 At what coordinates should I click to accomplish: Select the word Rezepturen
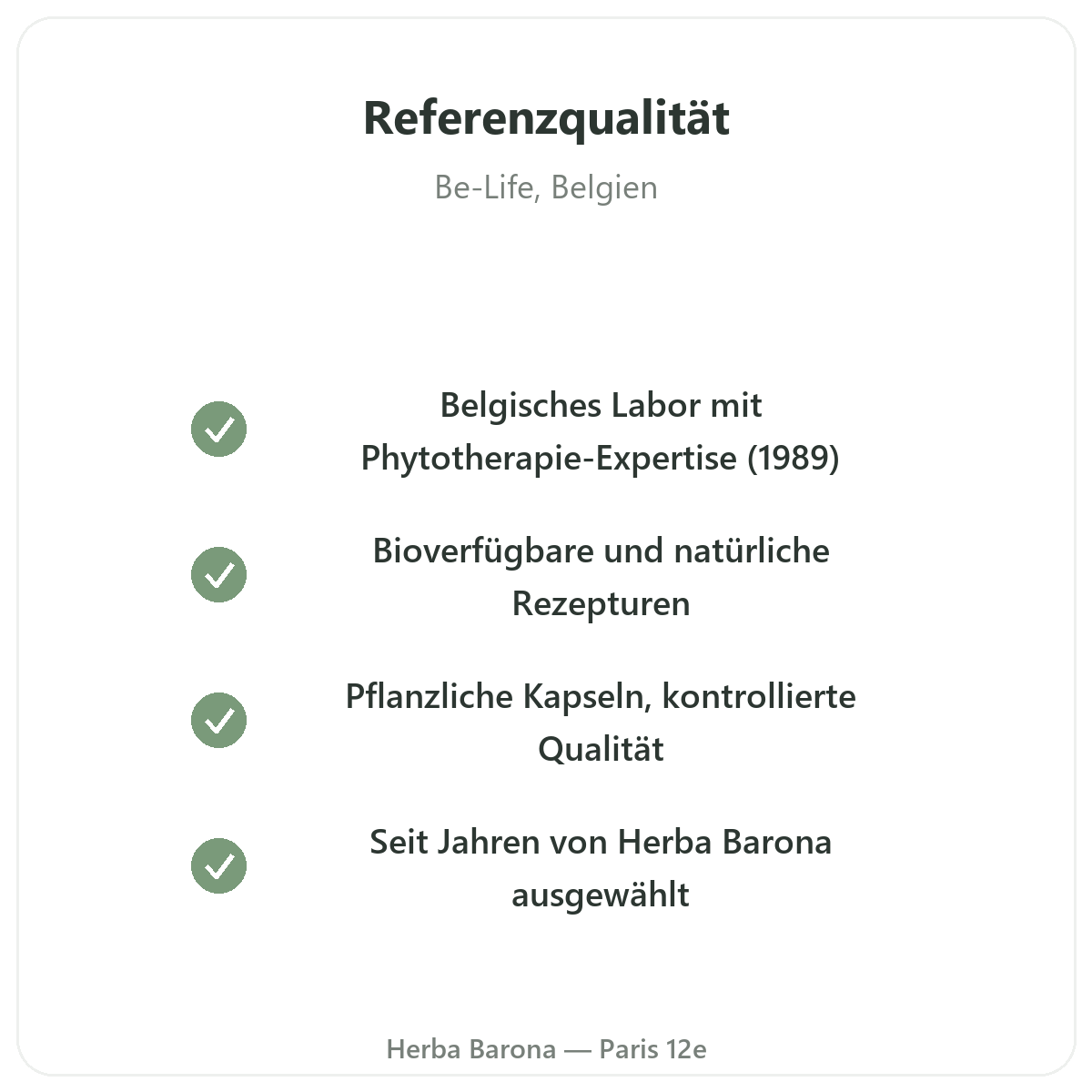click(x=601, y=603)
